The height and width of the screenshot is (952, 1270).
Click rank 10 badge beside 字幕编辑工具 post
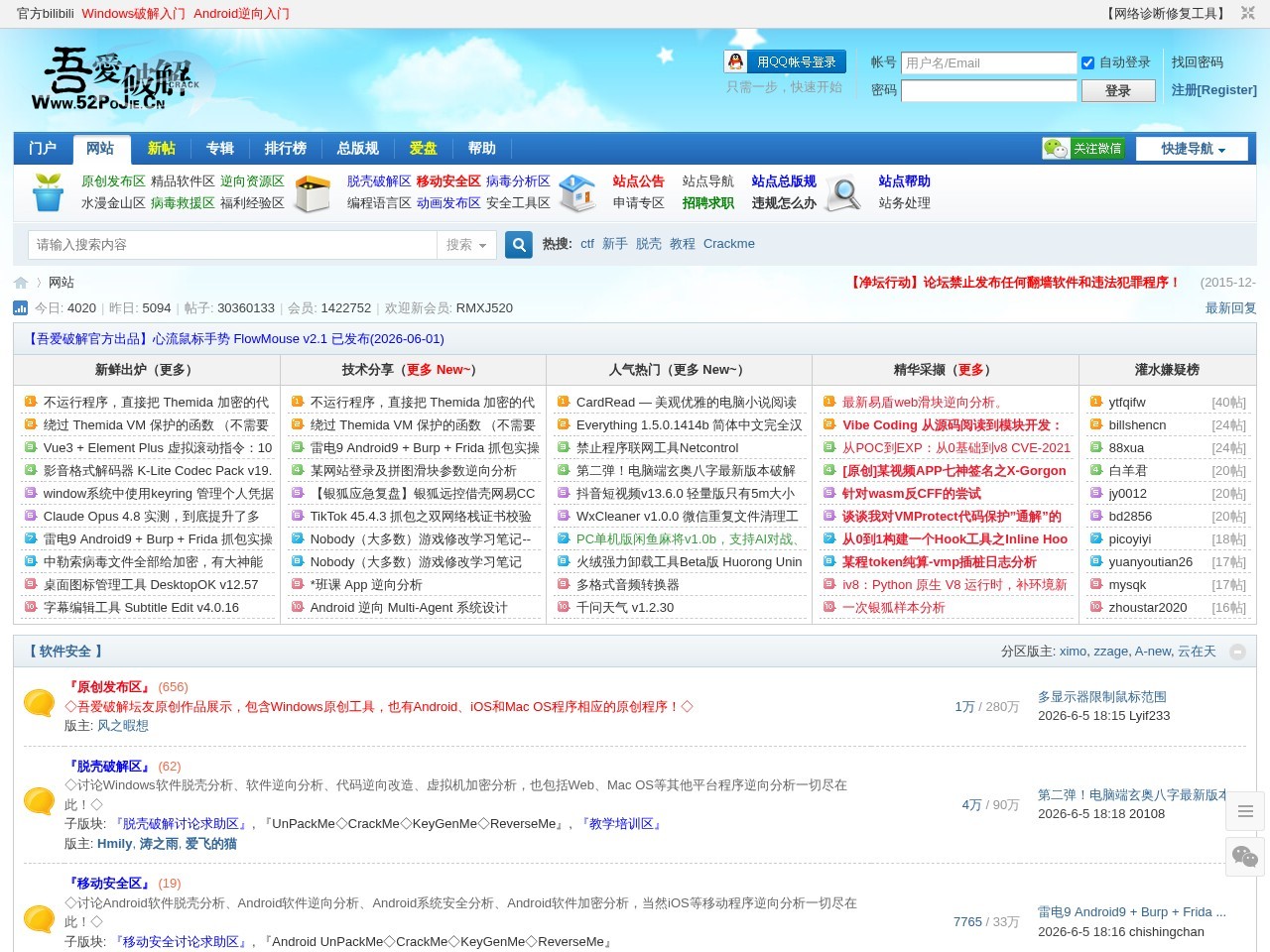pos(31,607)
